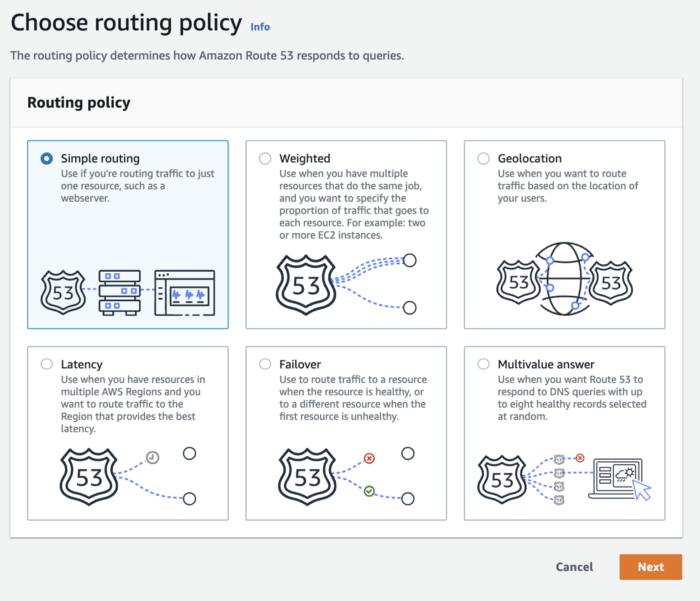Click the Next button
Image resolution: width=700 pixels, height=601 pixels.
(650, 567)
